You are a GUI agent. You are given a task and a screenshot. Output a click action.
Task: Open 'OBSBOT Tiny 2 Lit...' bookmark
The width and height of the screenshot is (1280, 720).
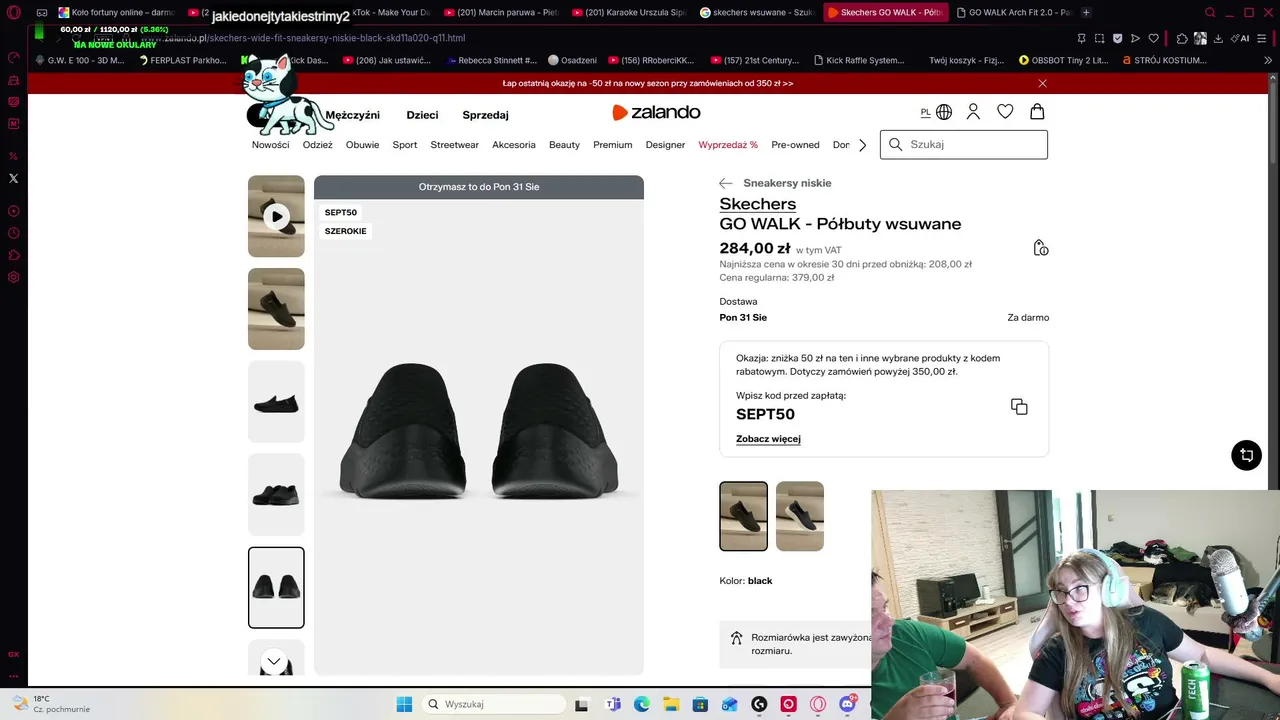(x=1063, y=60)
